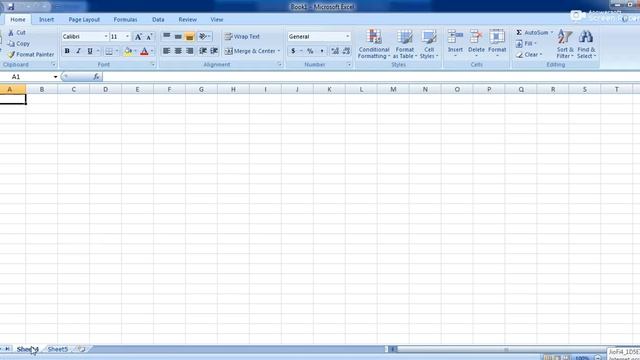Set Top Align vertical alignment
Screen dimensions: 640x360
167,36
